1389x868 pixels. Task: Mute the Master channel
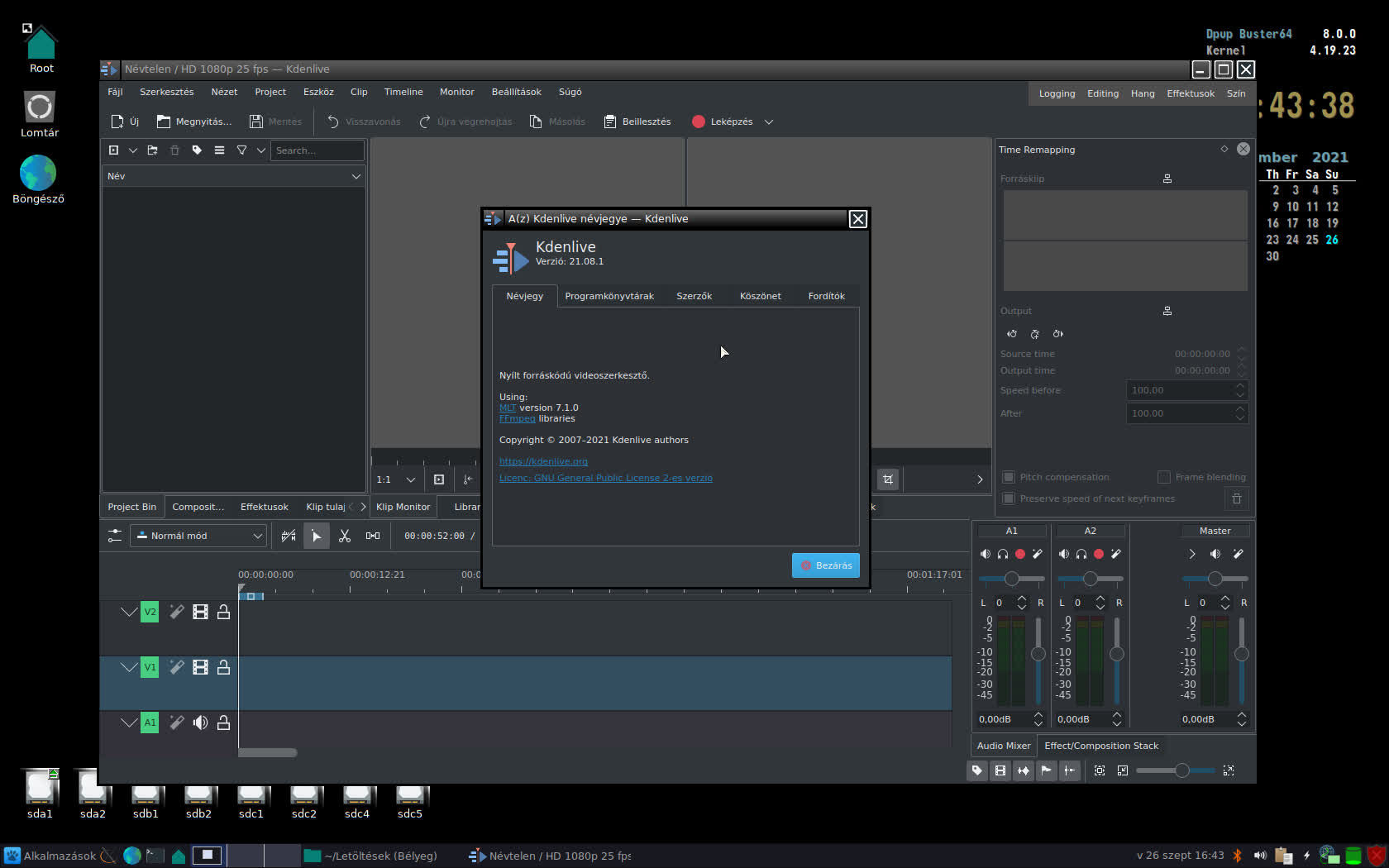1215,554
